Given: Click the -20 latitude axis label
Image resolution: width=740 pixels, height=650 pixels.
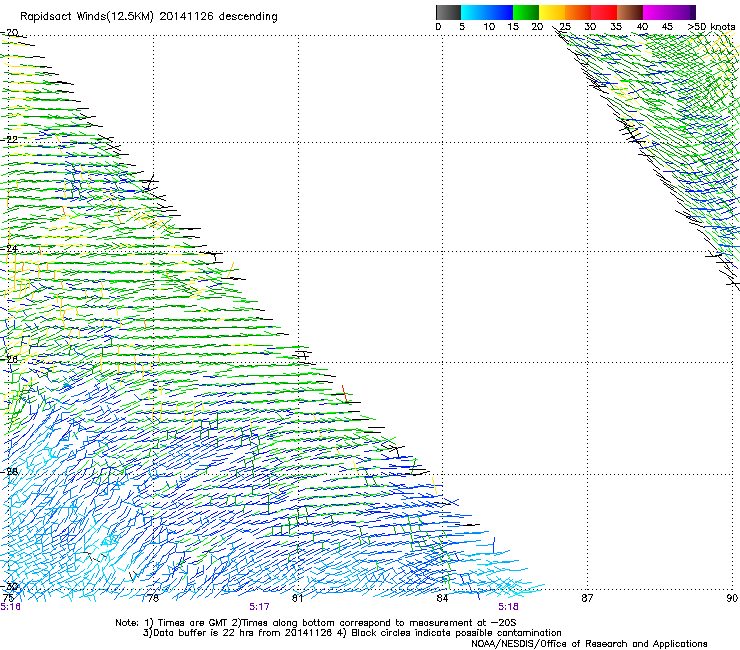Looking at the screenshot, I should (x=9, y=33).
